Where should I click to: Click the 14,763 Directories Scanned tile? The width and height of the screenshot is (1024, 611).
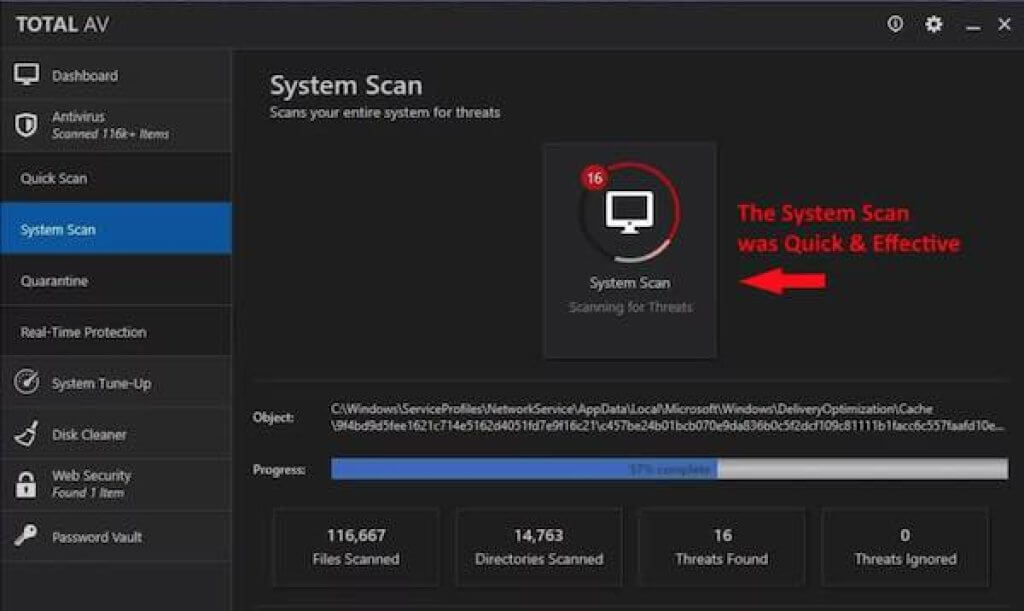539,546
